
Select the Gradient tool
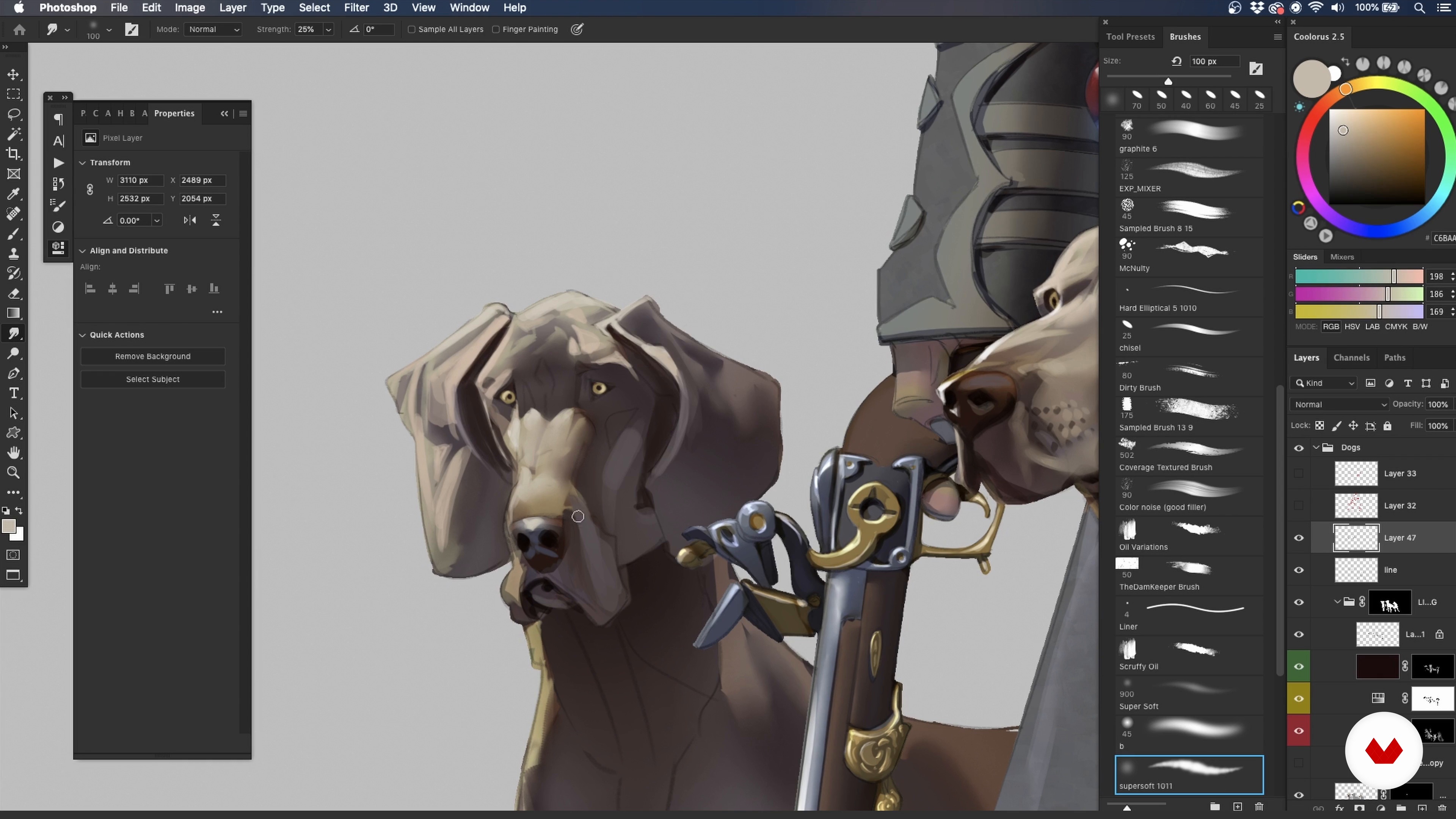14,313
